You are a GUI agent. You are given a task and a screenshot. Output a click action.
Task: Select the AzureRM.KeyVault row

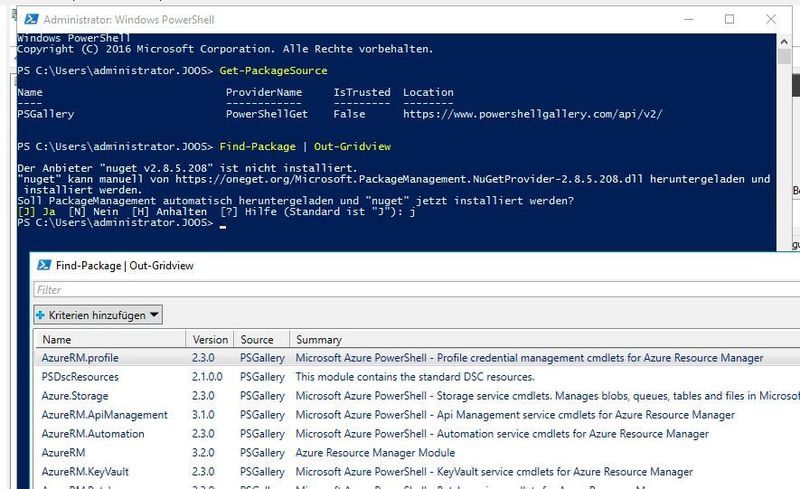tap(417, 471)
